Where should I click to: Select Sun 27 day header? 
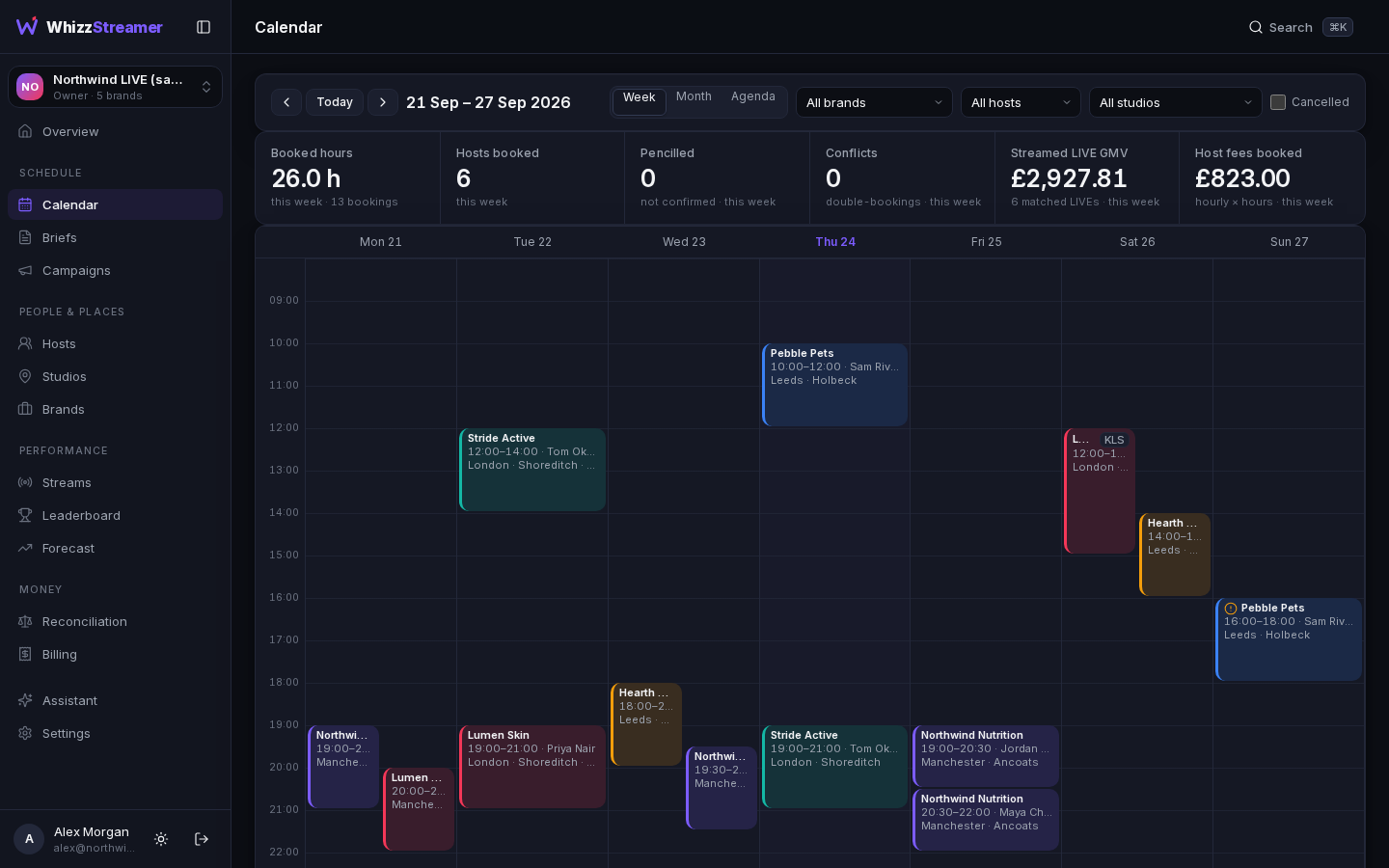1290,242
